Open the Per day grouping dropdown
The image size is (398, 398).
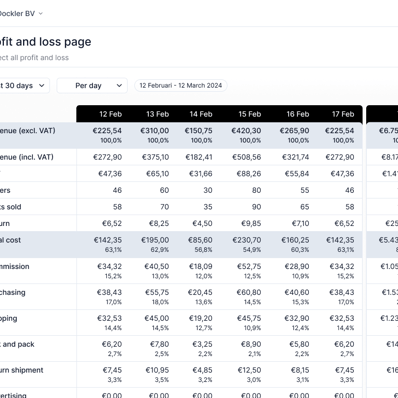[92, 86]
